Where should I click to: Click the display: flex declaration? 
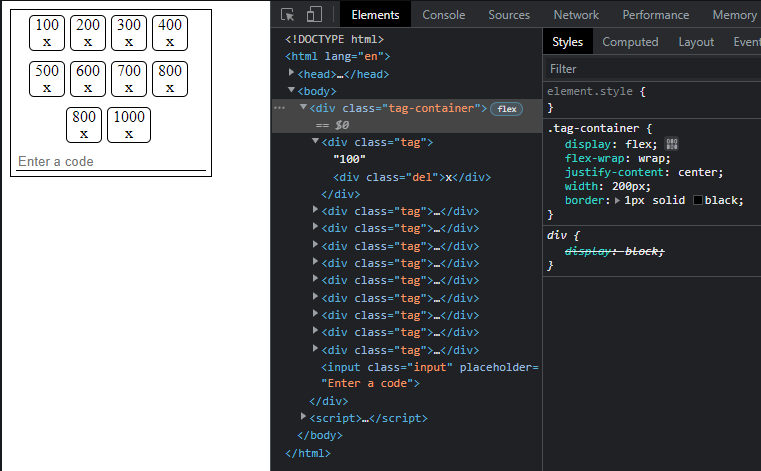coord(611,144)
